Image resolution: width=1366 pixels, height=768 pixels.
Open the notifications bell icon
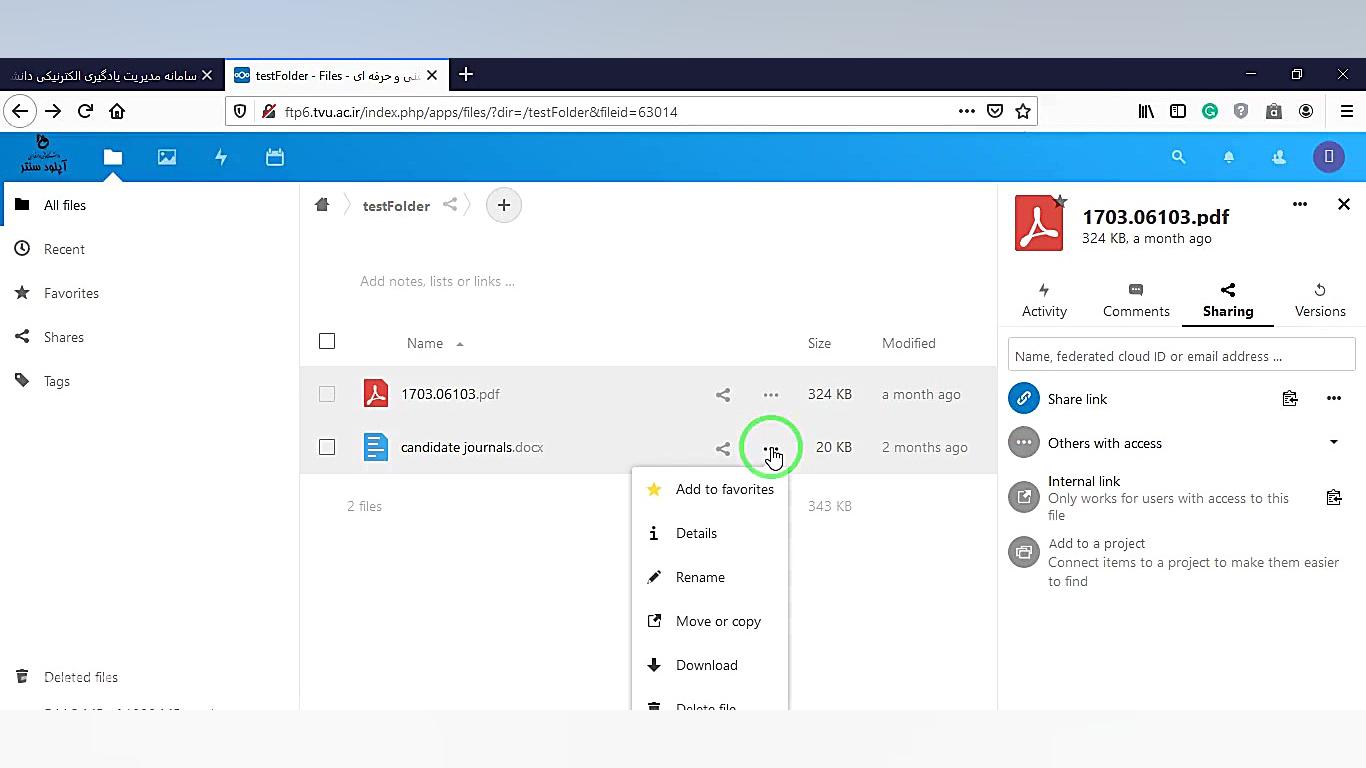[1229, 157]
